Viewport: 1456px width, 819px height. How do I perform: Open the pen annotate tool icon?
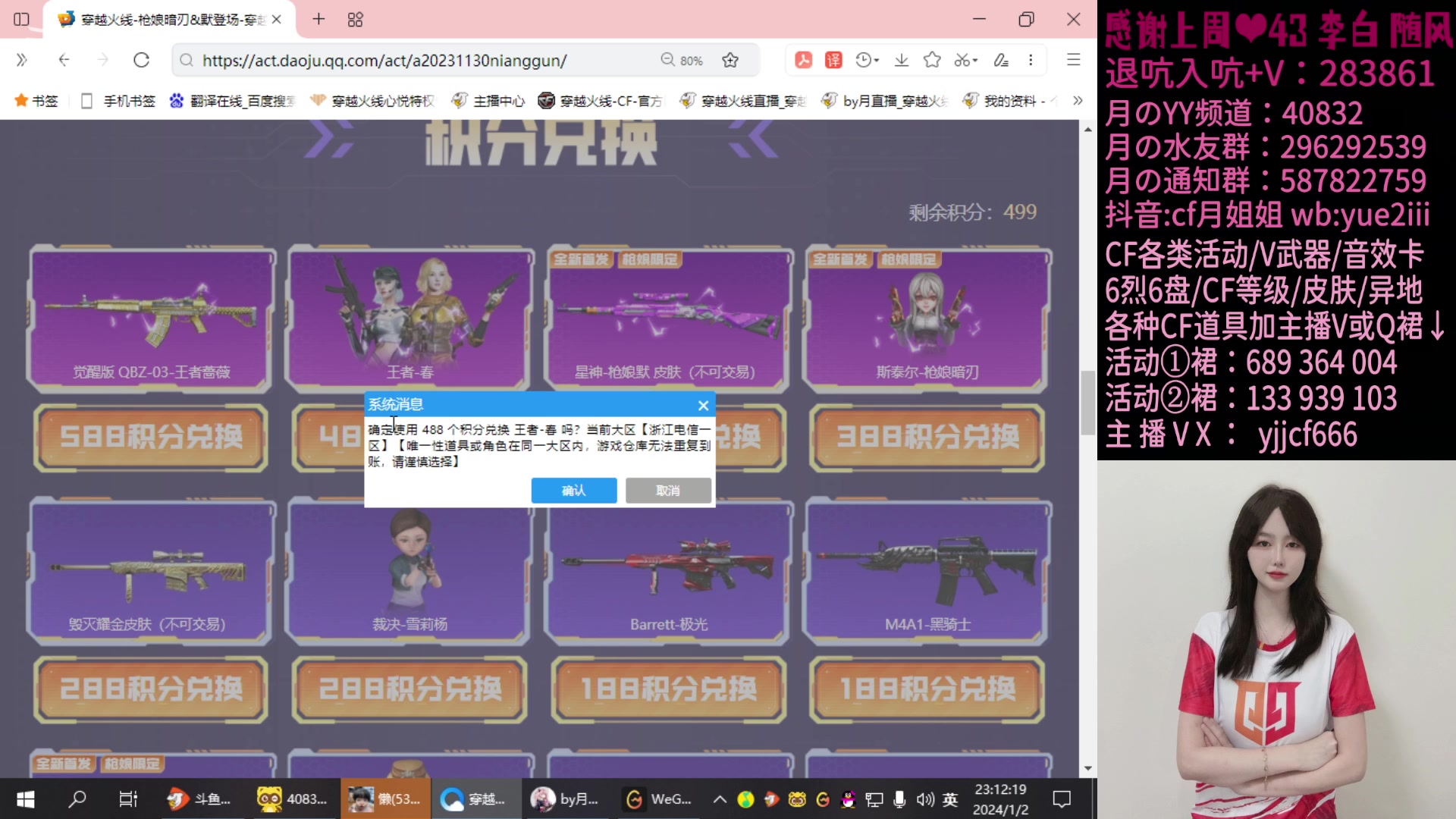click(x=1001, y=60)
